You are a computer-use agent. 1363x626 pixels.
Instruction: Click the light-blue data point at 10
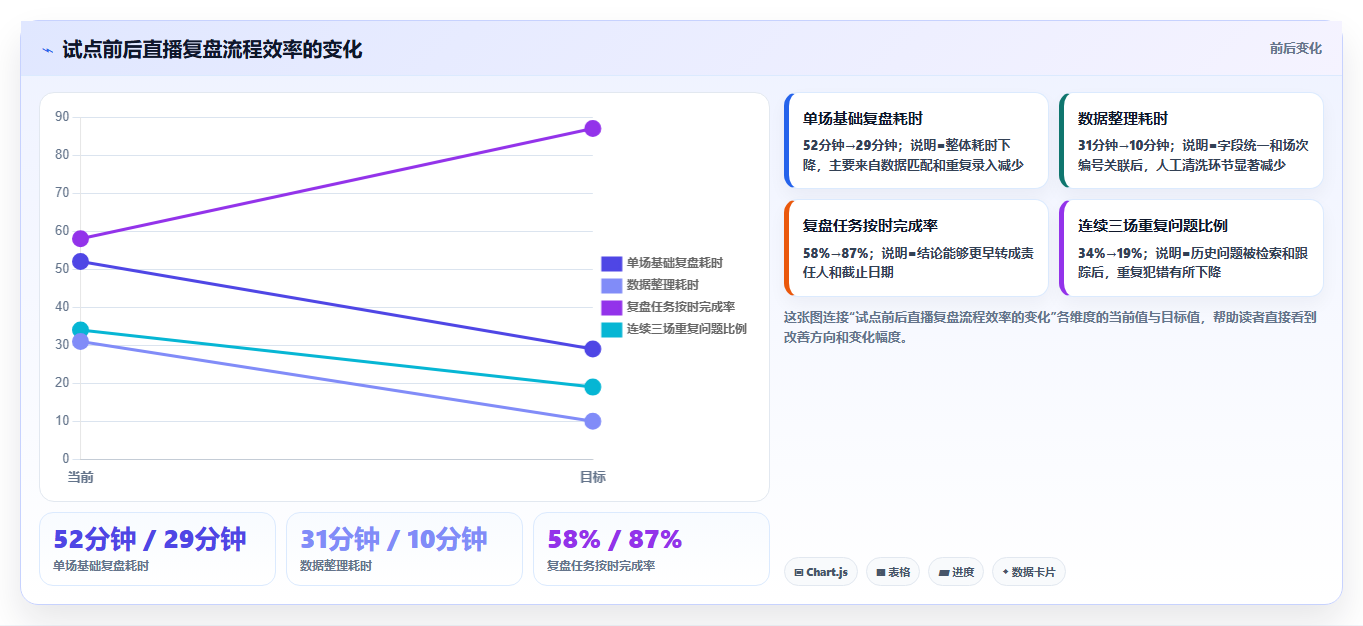pos(593,421)
